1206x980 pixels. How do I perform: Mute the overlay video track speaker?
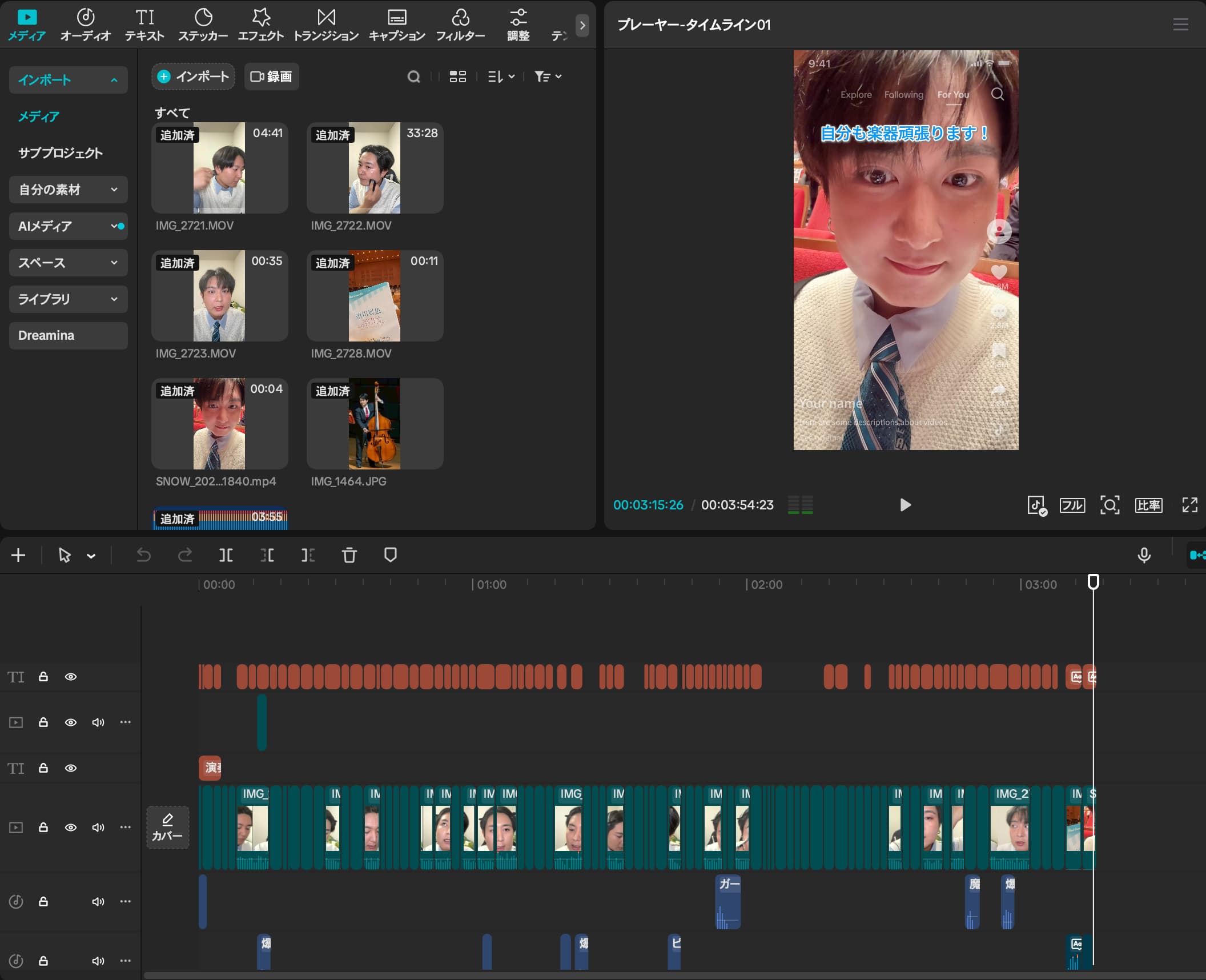(x=98, y=722)
